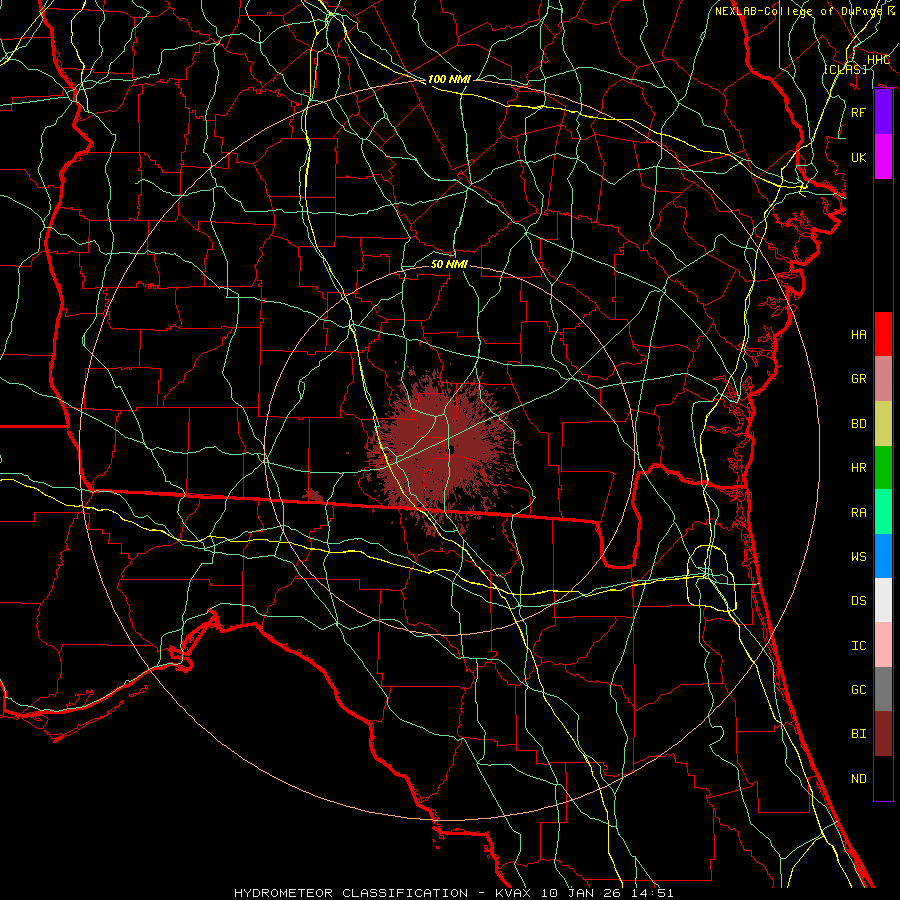Viewport: 900px width, 900px height.
Task: Select the GC gray legend swatch
Action: [x=883, y=689]
